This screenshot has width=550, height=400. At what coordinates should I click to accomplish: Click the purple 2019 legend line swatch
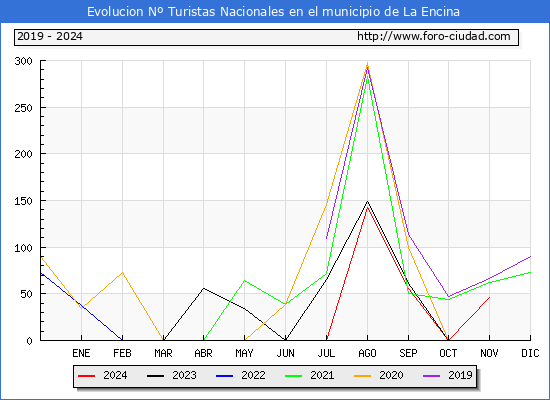point(431,376)
